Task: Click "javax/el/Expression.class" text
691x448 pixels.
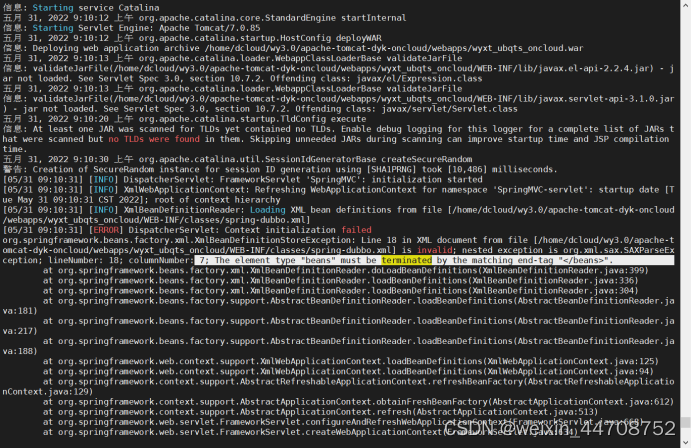Action: point(420,79)
